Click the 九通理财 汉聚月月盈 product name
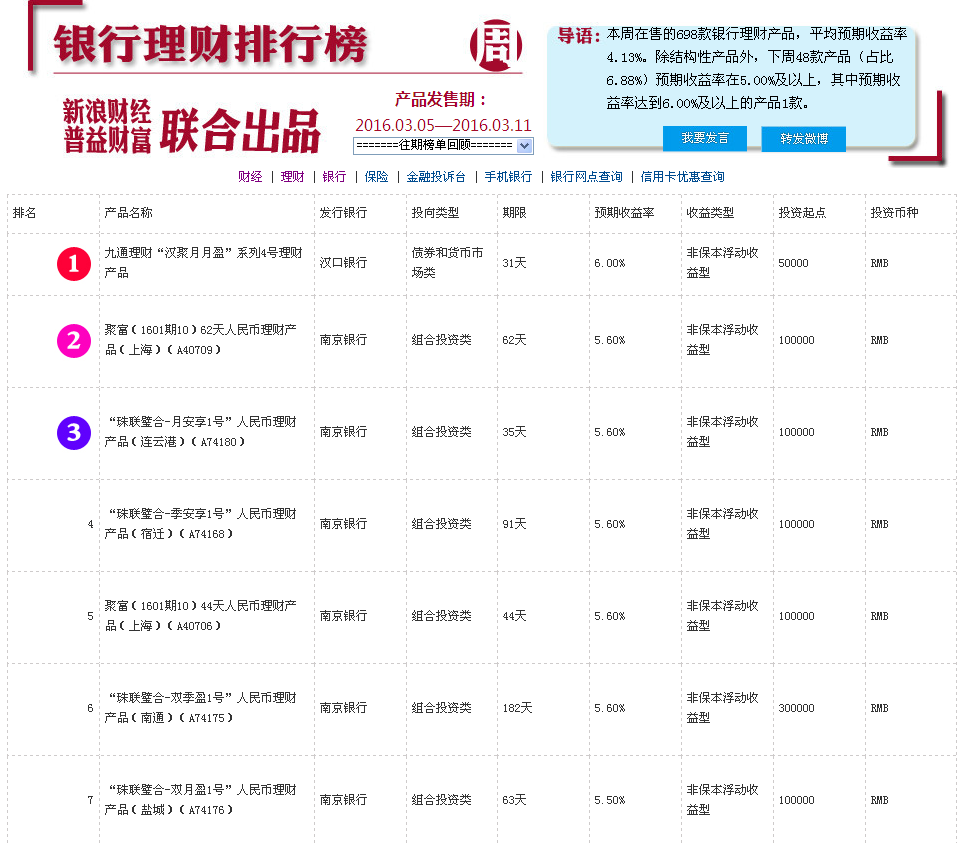965x843 pixels. (203, 263)
